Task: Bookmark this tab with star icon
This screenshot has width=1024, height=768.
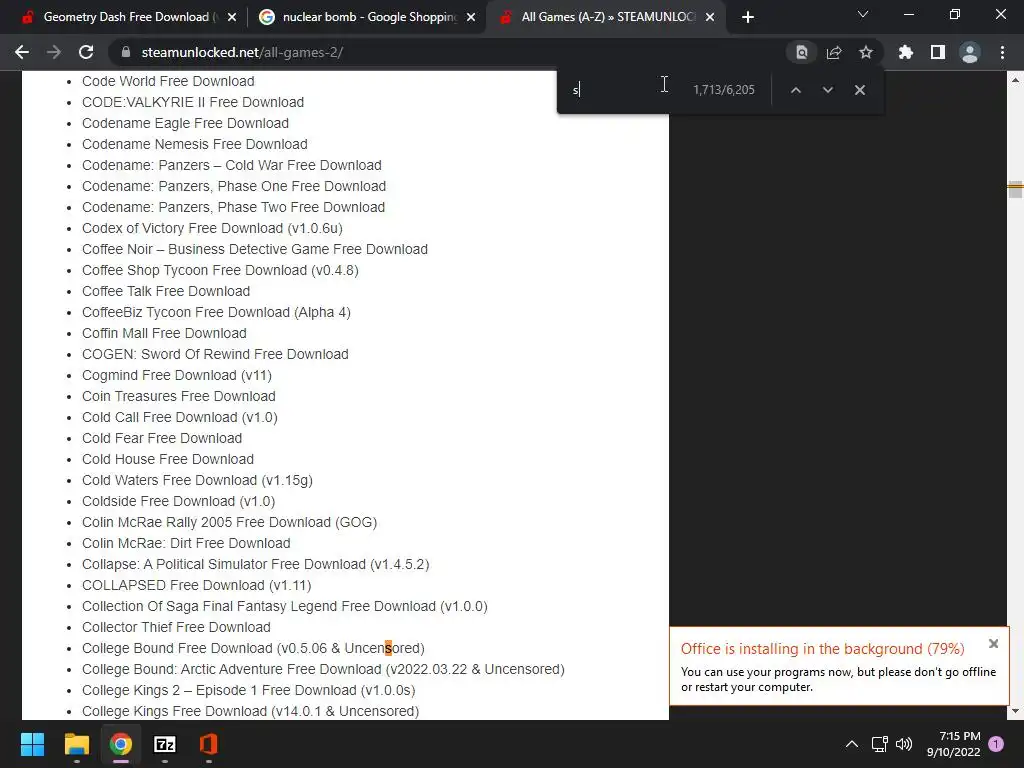Action: (x=866, y=52)
